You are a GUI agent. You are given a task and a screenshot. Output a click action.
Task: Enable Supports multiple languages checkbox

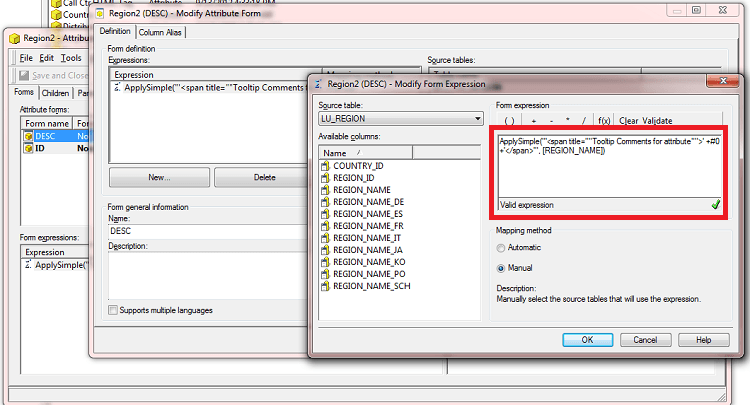coord(113,311)
